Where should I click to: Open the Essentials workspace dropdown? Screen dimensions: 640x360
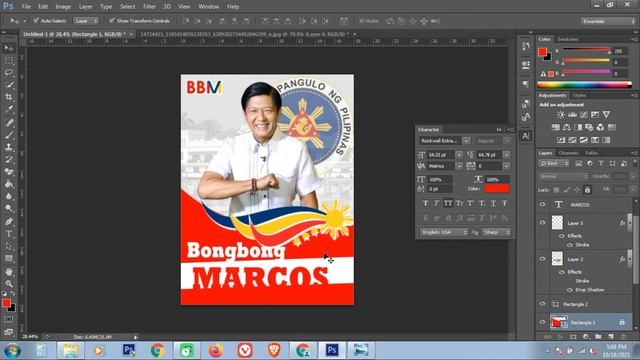click(x=608, y=21)
